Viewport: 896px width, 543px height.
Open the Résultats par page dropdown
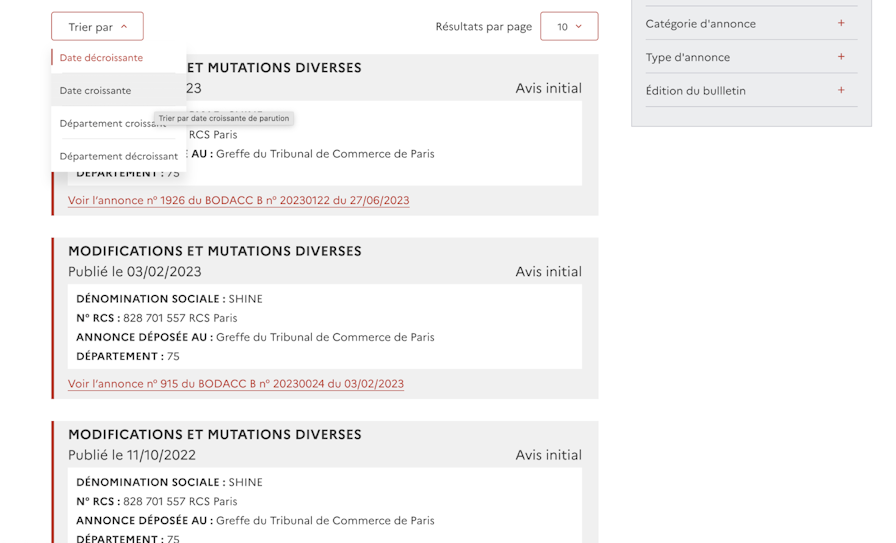click(569, 26)
